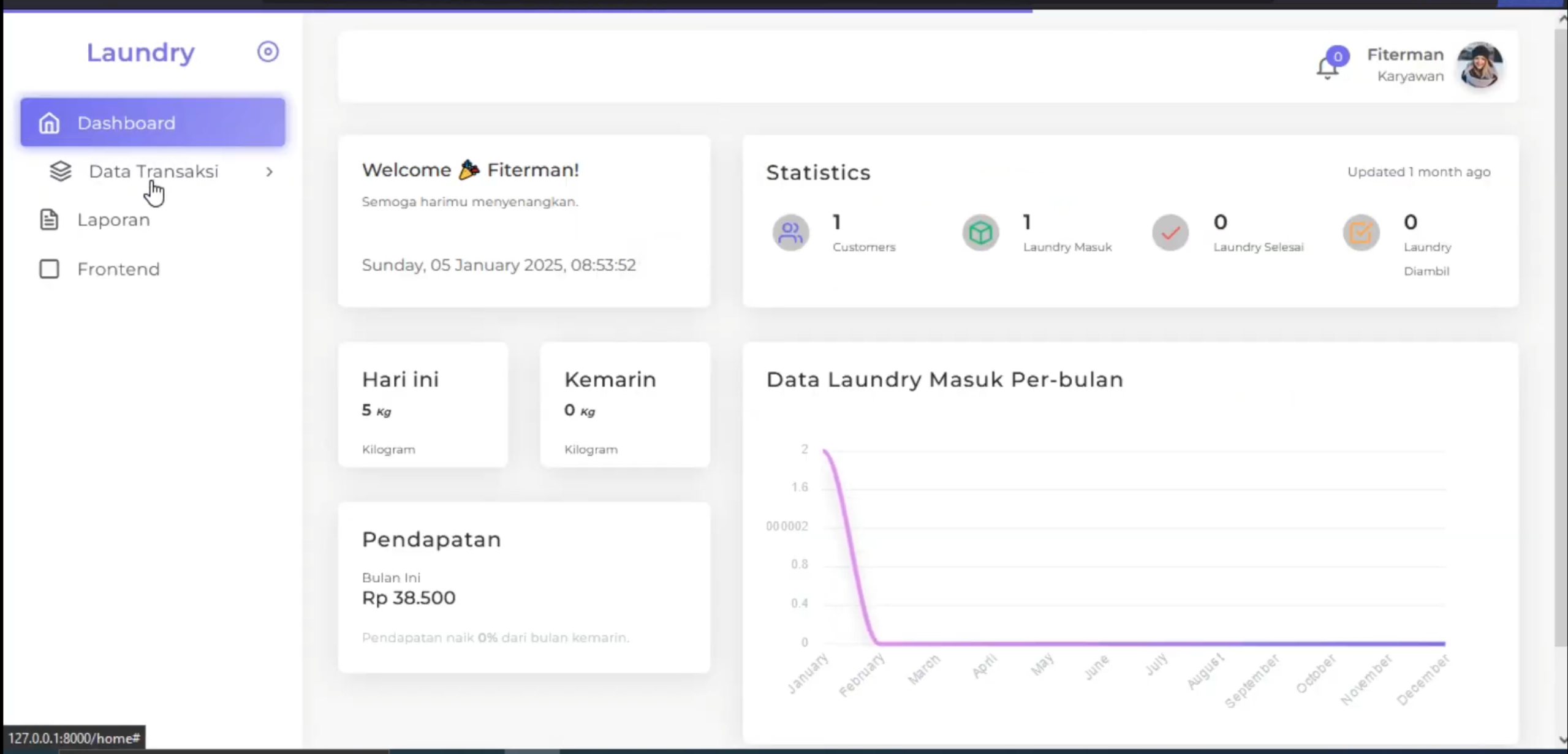Click the Karyawan role label
Viewport: 1568px width, 754px height.
click(x=1410, y=76)
